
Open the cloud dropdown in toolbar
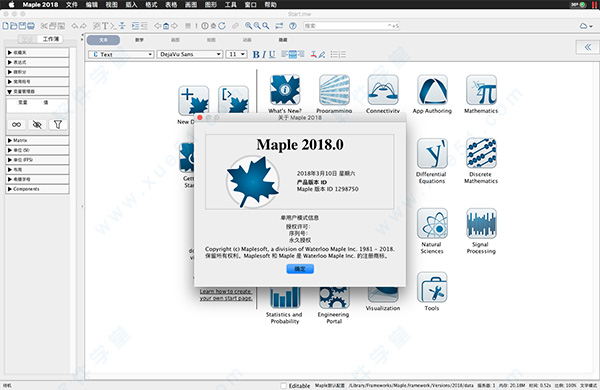point(586,26)
